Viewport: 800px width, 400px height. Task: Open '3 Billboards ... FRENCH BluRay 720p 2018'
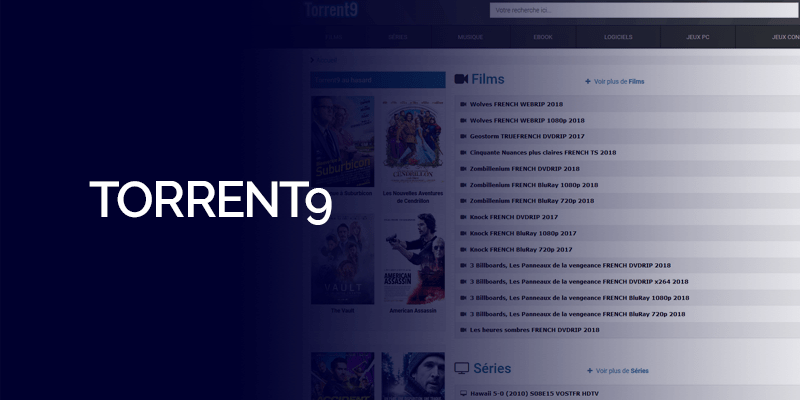pyautogui.click(x=578, y=314)
